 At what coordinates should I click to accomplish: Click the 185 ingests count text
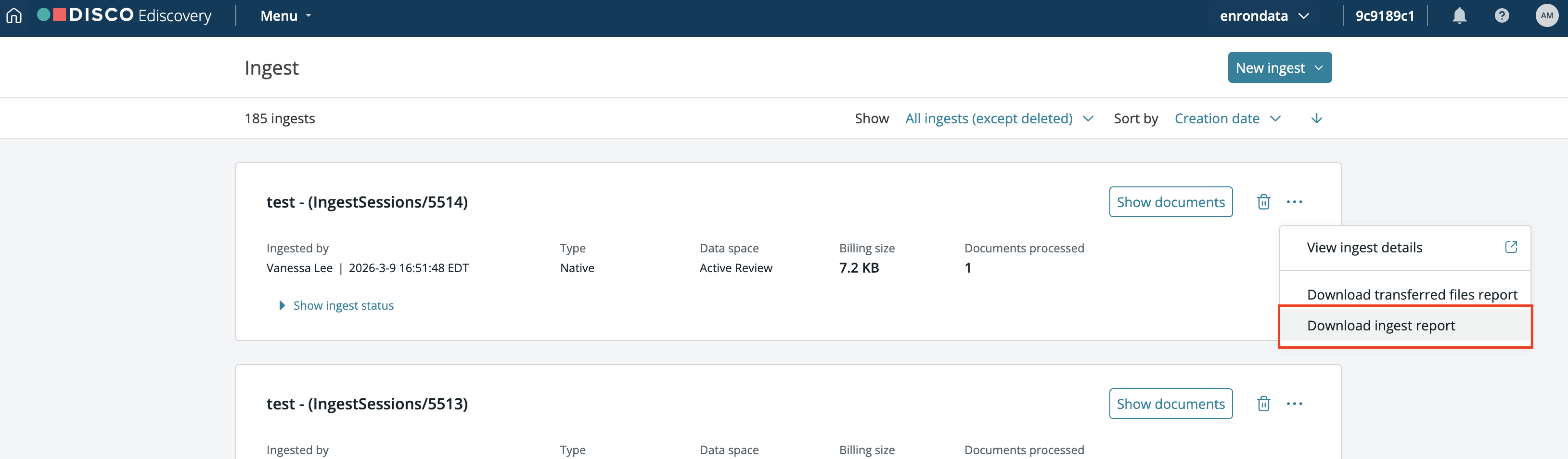point(280,118)
